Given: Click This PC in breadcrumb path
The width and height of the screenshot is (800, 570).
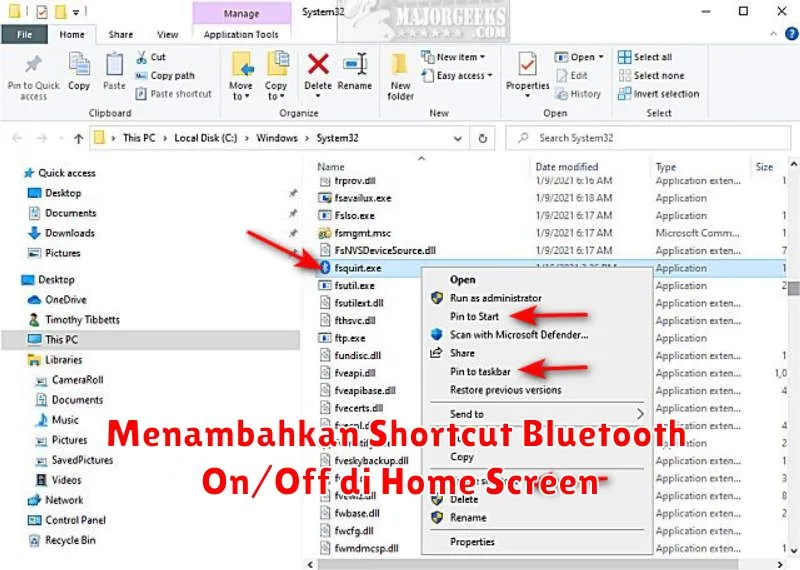Looking at the screenshot, I should click(x=139, y=138).
